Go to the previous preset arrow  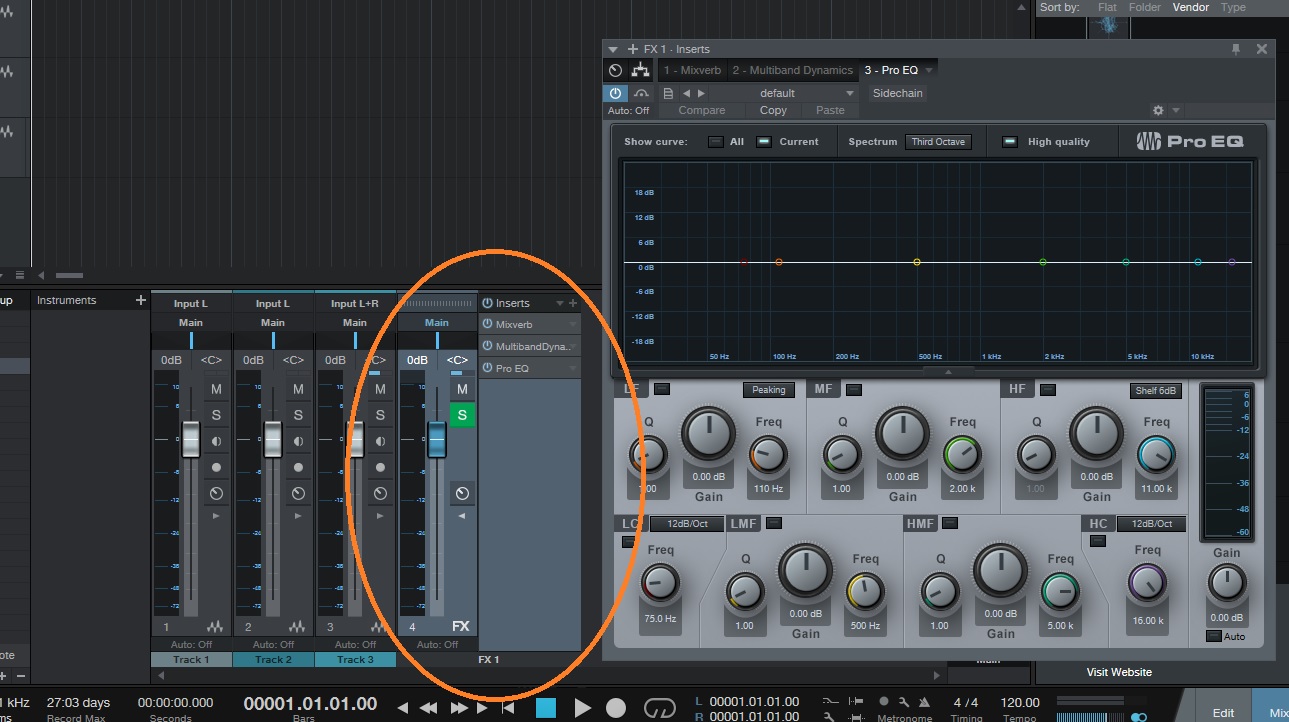[x=685, y=93]
